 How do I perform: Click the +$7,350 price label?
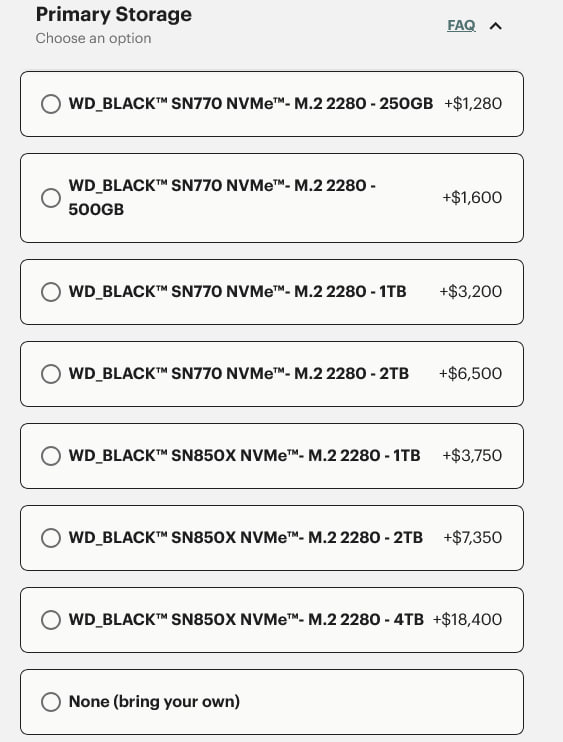click(x=472, y=538)
